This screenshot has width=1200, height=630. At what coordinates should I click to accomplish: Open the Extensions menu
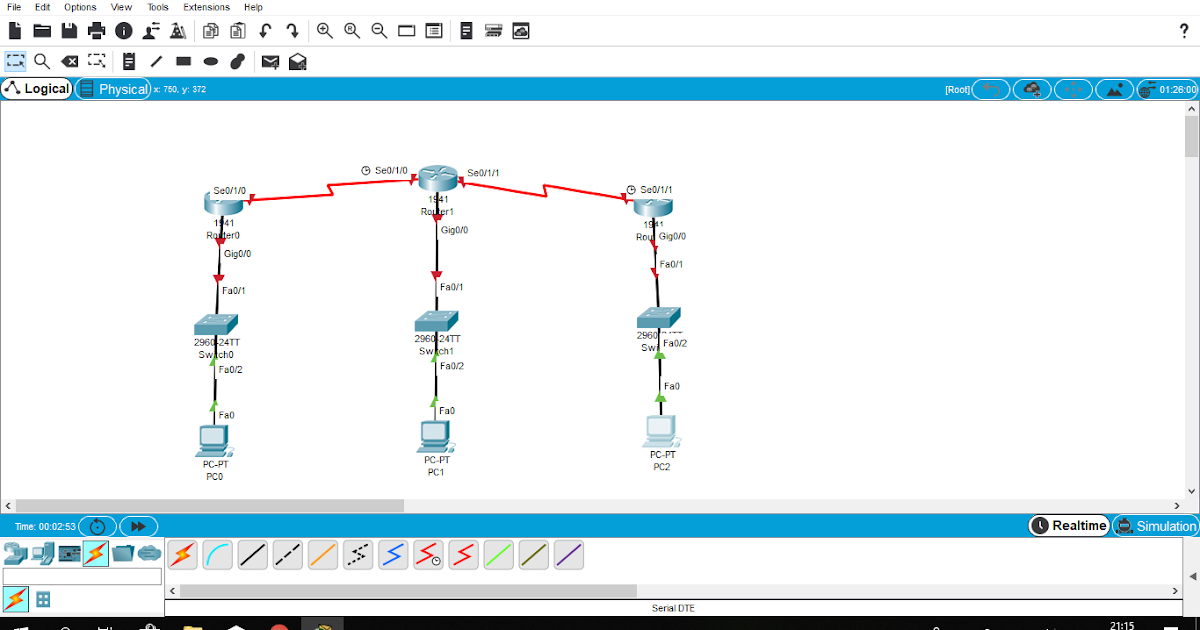coord(206,7)
